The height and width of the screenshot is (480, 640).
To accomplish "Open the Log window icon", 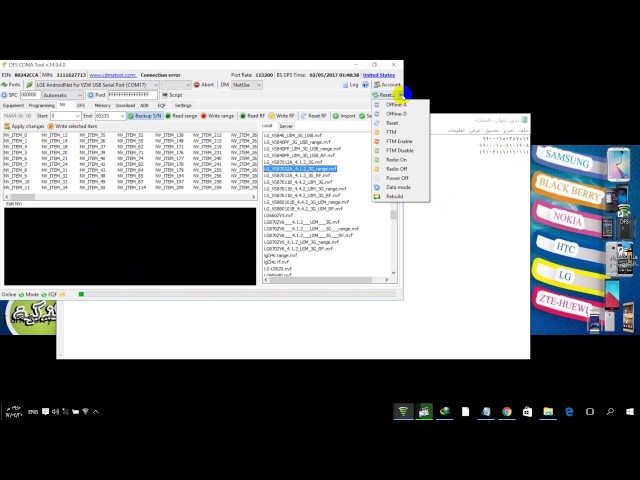I will point(345,85).
